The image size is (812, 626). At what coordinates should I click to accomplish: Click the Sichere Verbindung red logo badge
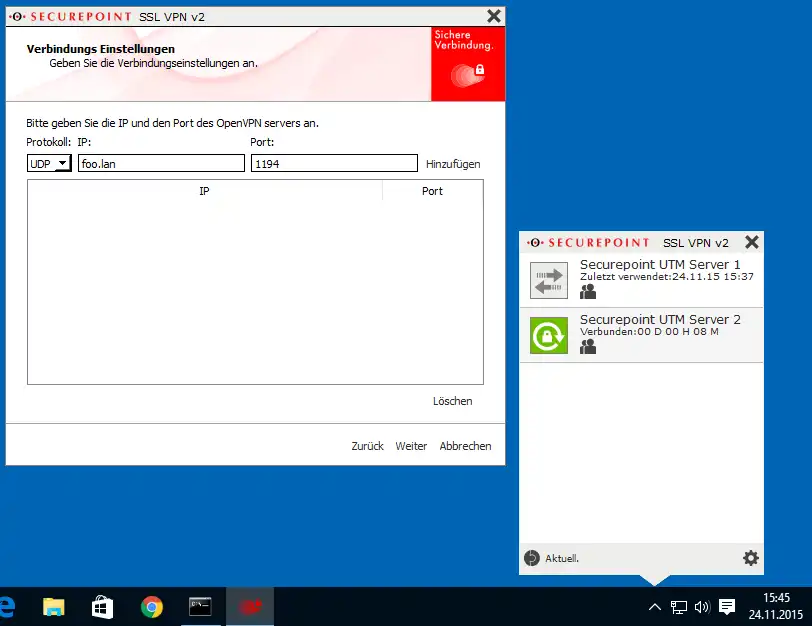pos(468,64)
